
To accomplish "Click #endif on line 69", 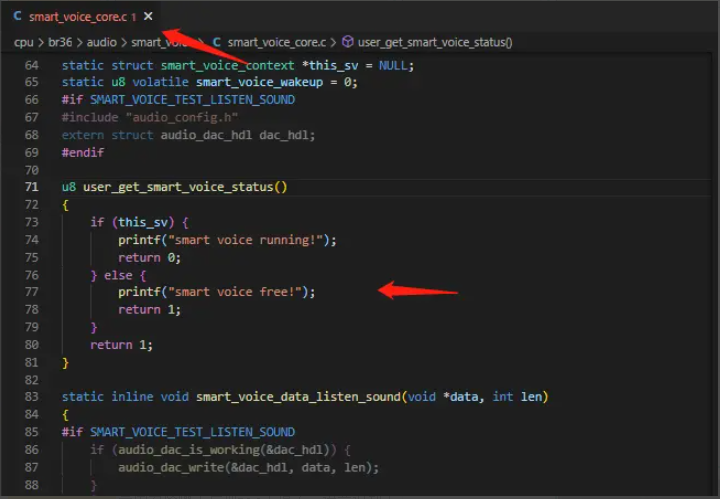I will point(83,152).
